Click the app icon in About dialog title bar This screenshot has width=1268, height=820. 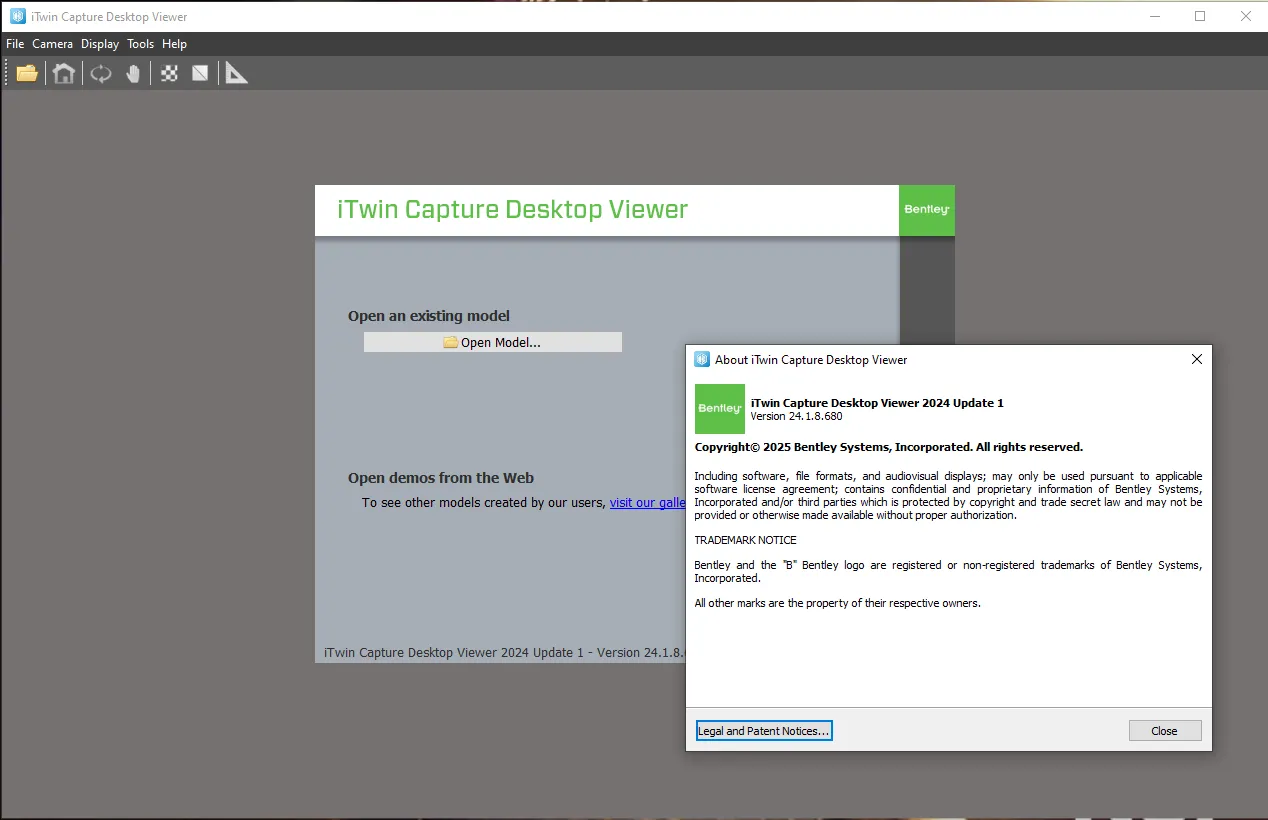click(x=702, y=359)
